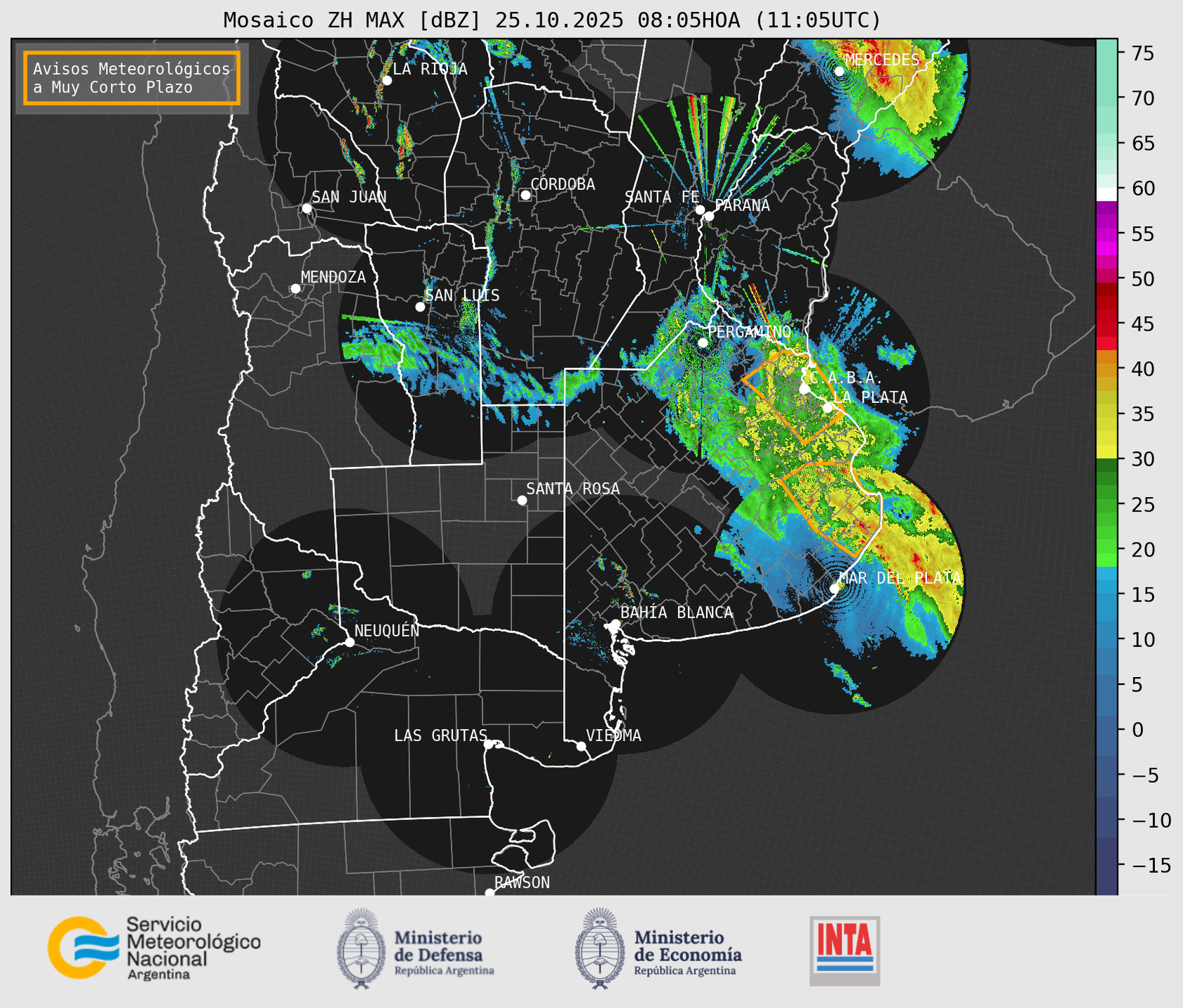This screenshot has height=1008, width=1183.
Task: Click the San Luis city marker dot
Action: click(420, 307)
